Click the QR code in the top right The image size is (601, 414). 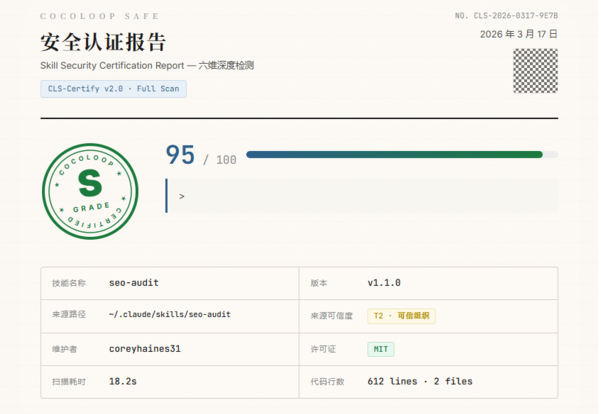click(x=535, y=69)
